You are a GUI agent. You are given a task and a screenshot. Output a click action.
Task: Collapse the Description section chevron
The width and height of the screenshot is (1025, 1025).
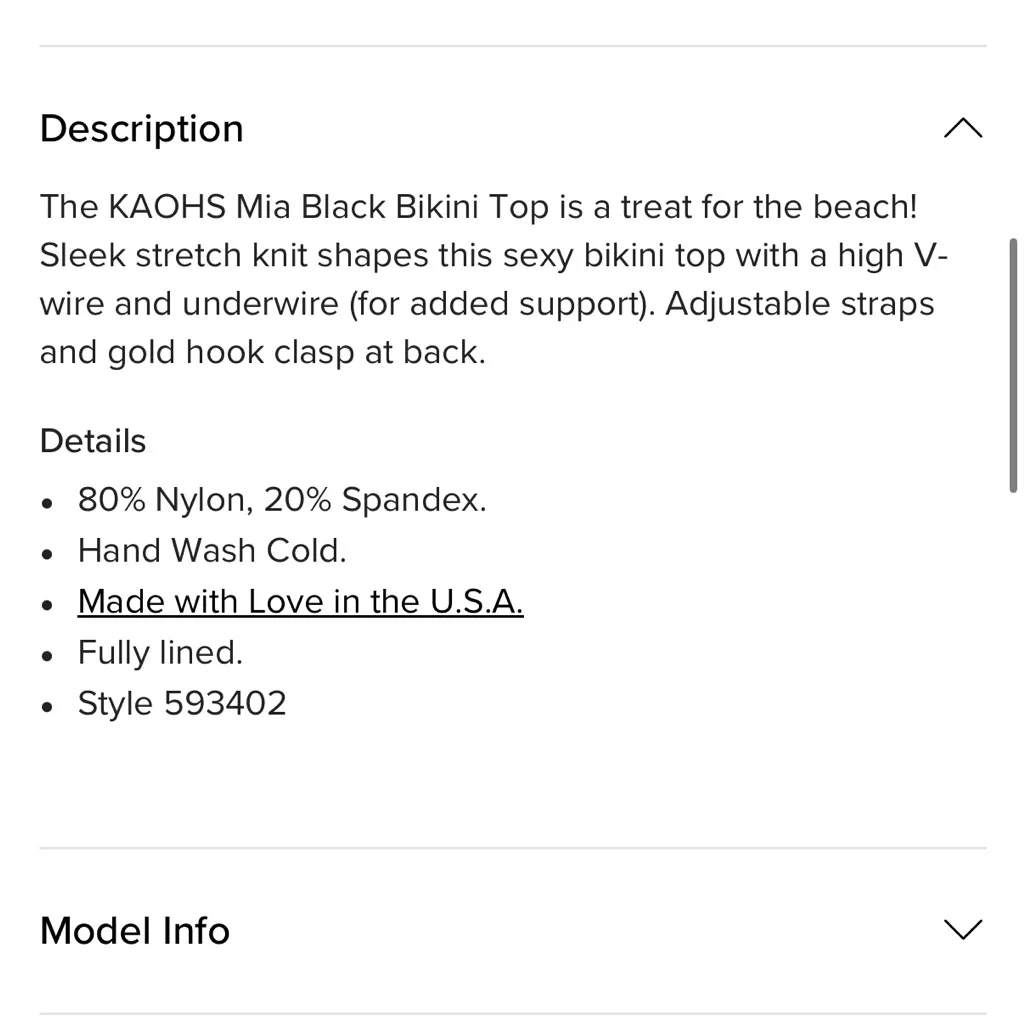coord(962,129)
